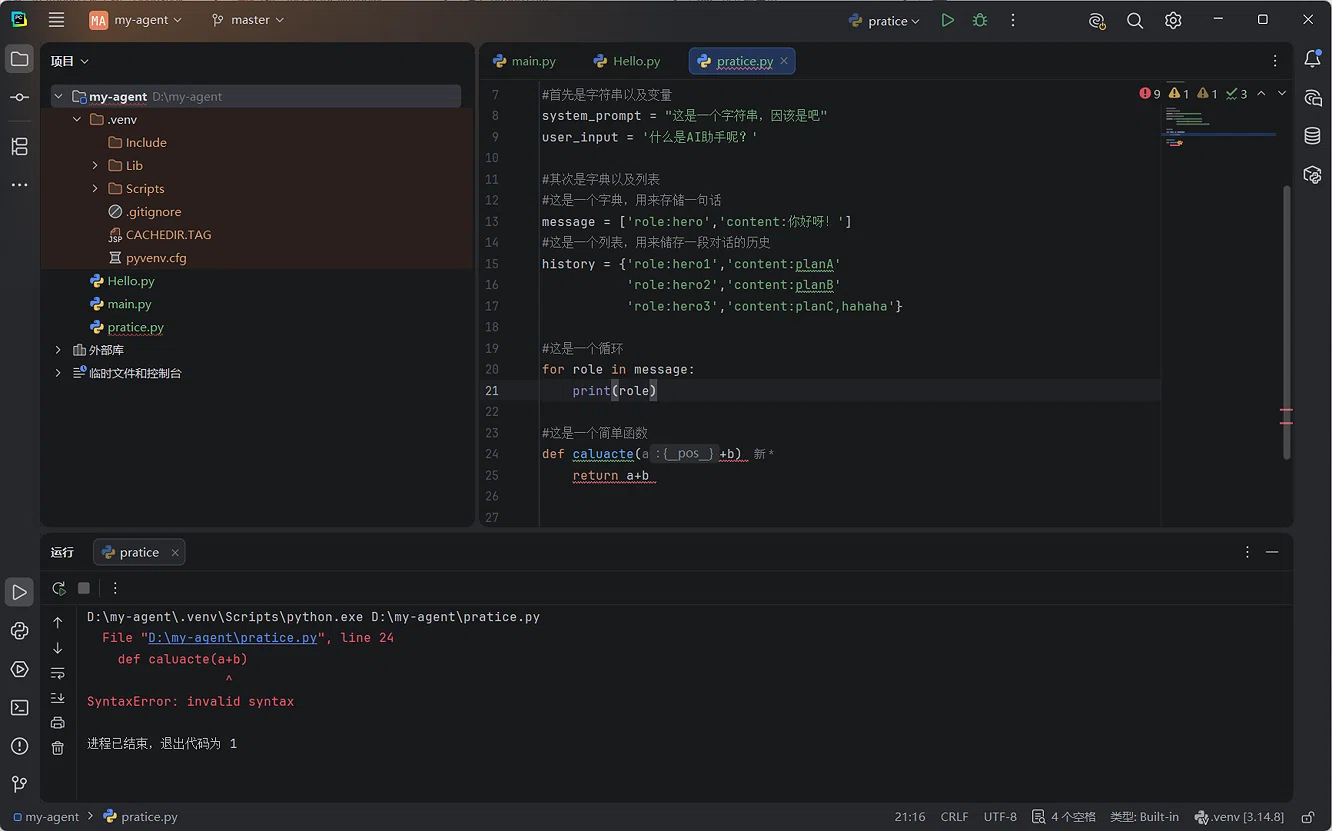Screen dimensions: 1332x831
Task: Change UTF-8 file encoding
Action: pyautogui.click(x=1000, y=817)
